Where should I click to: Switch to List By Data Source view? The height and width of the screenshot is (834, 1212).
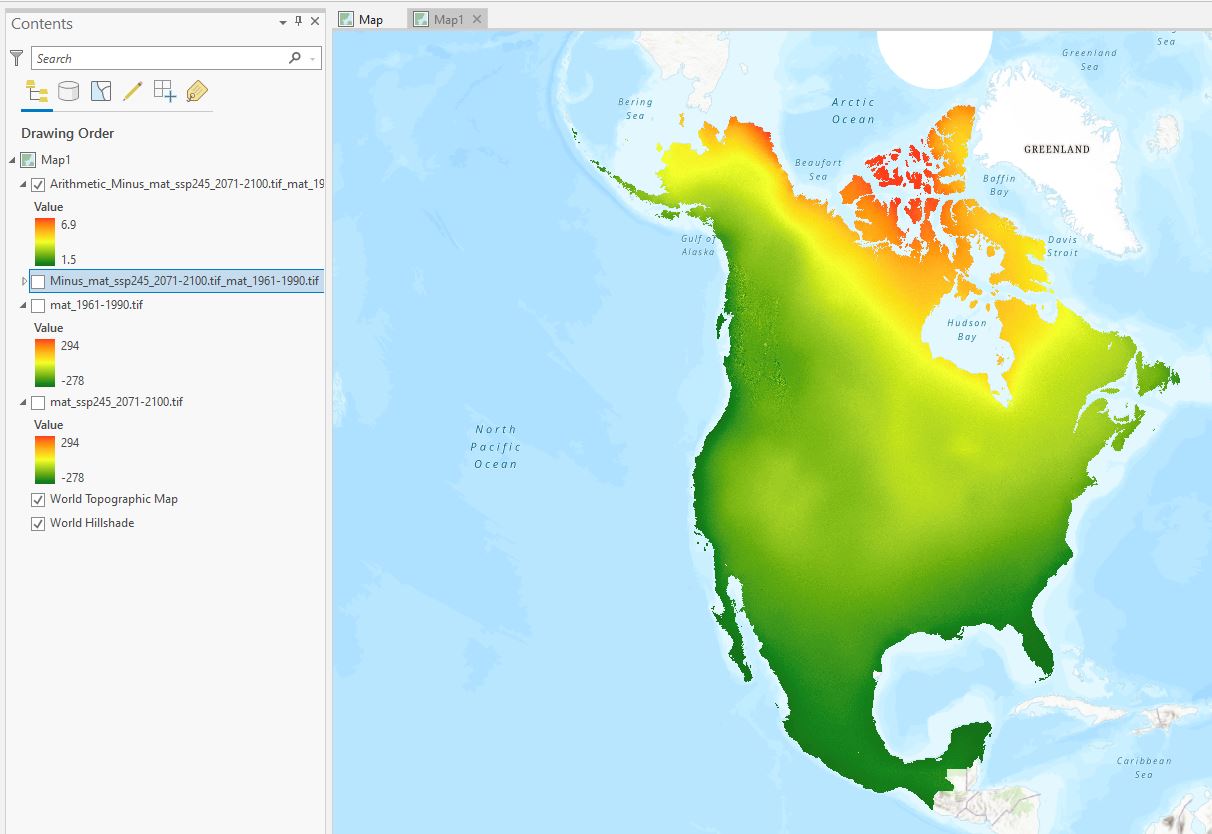point(68,92)
